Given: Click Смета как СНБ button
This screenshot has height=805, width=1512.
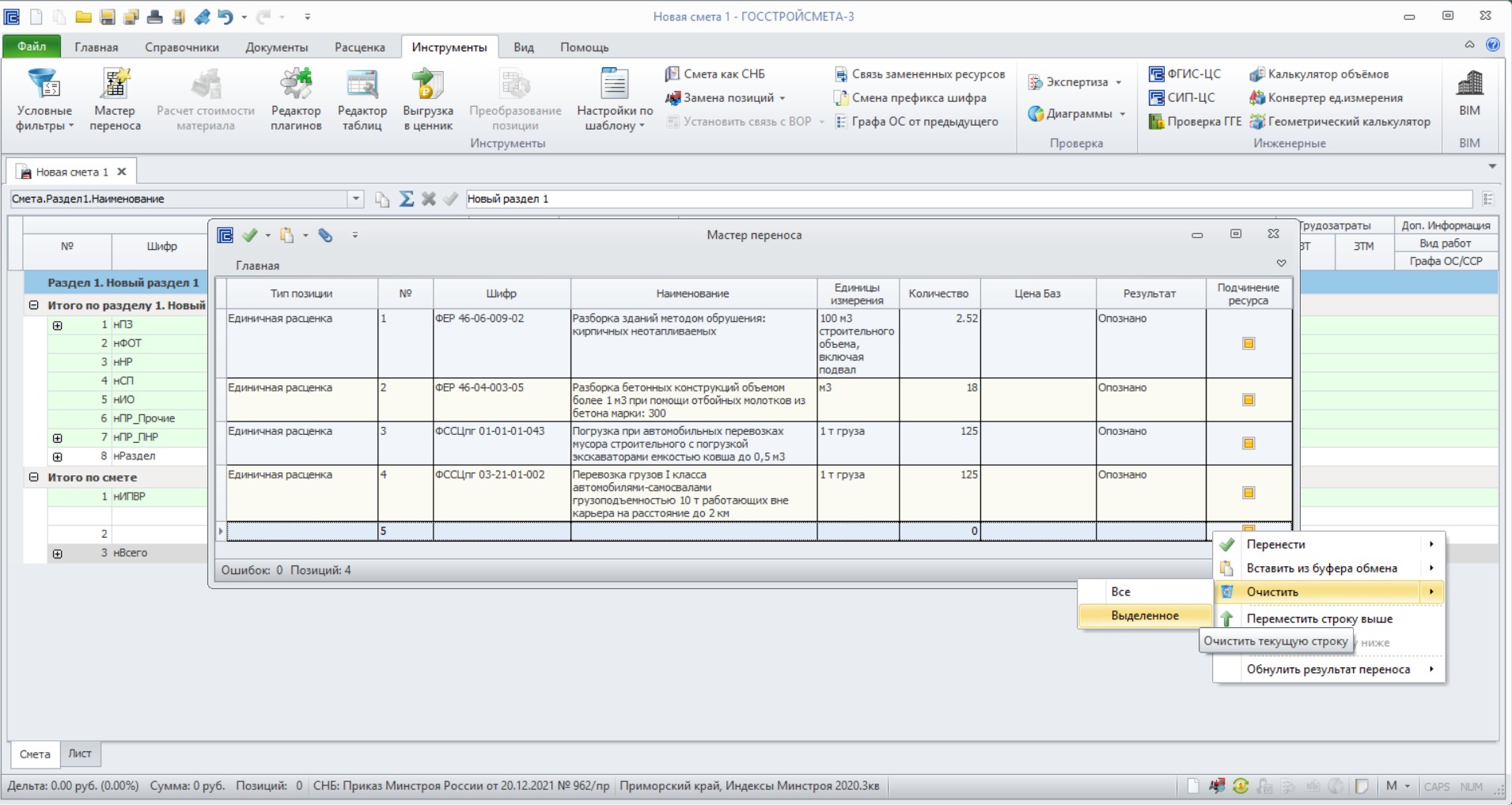Looking at the screenshot, I should [x=715, y=74].
